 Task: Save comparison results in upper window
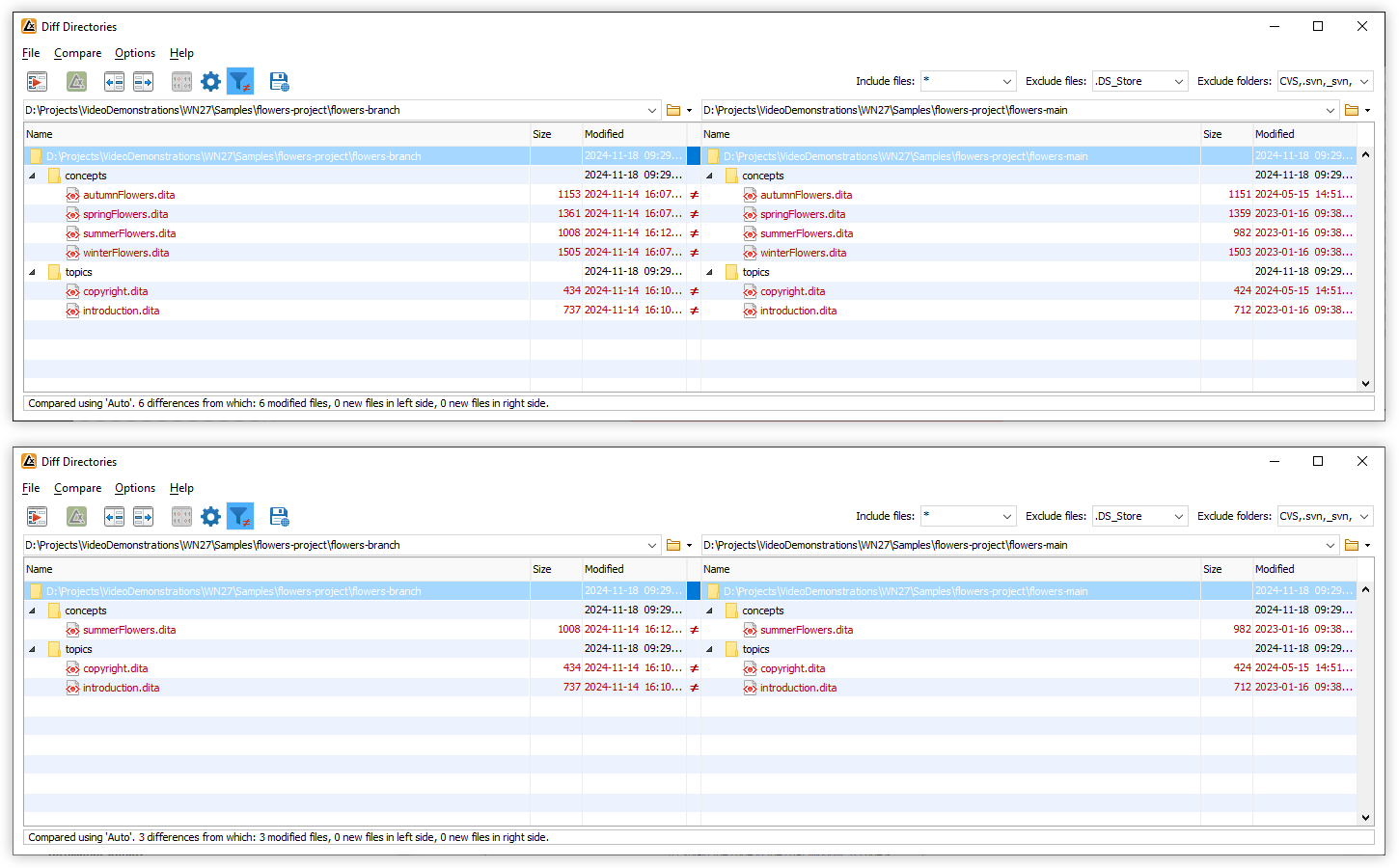pyautogui.click(x=279, y=82)
